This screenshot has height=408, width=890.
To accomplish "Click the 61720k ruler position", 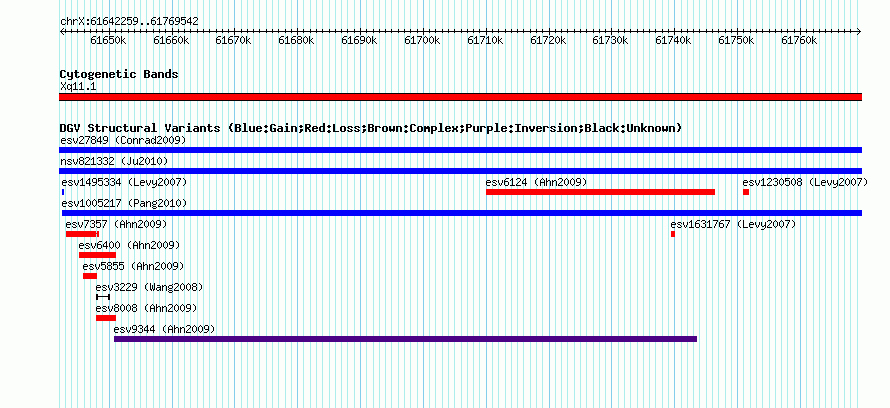I will tap(548, 40).
